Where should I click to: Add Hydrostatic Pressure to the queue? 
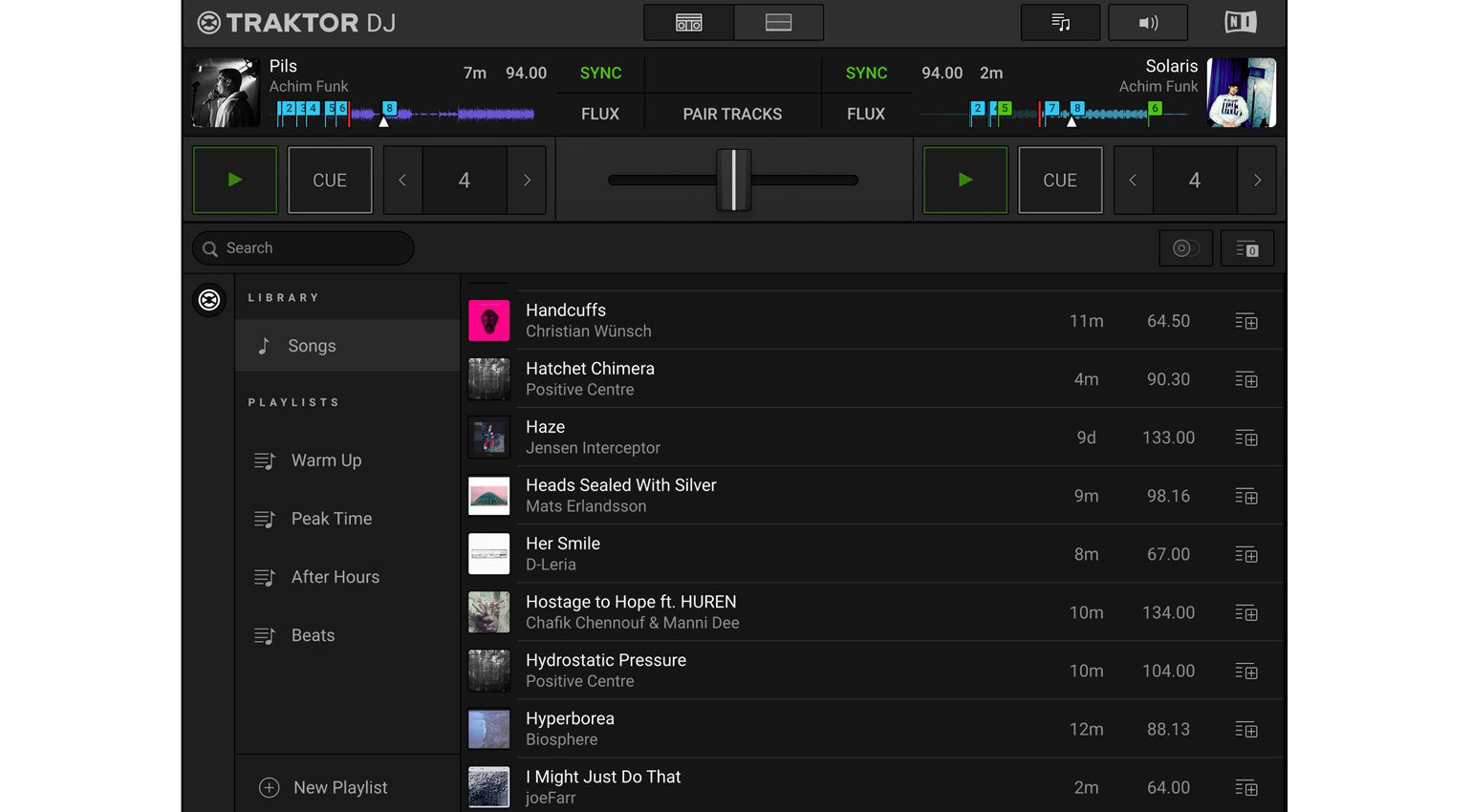(1246, 671)
